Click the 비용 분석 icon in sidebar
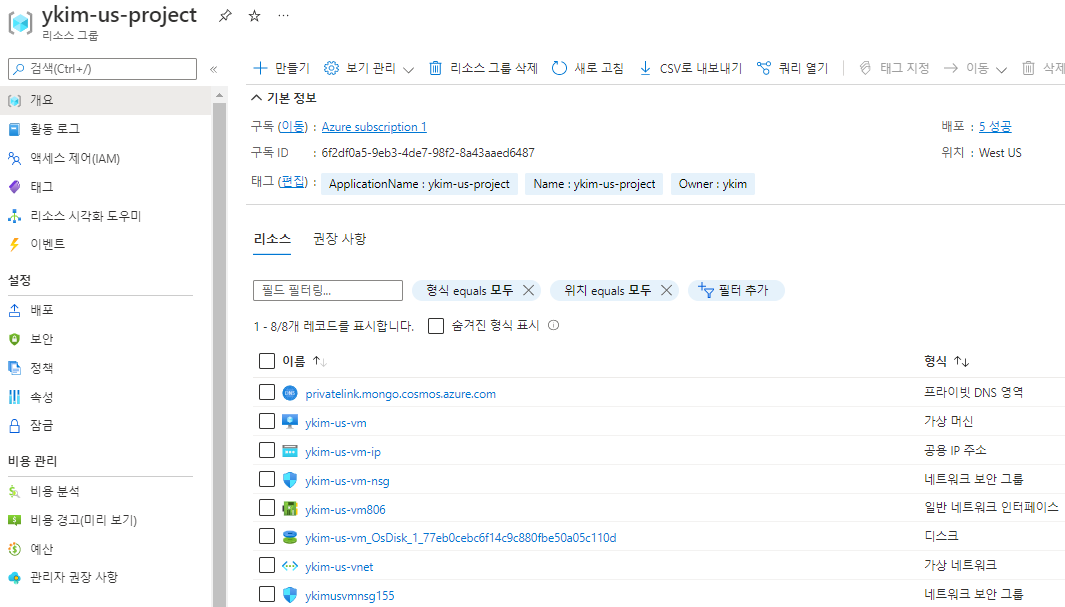Viewport: 1065px width, 607px height. coord(14,491)
